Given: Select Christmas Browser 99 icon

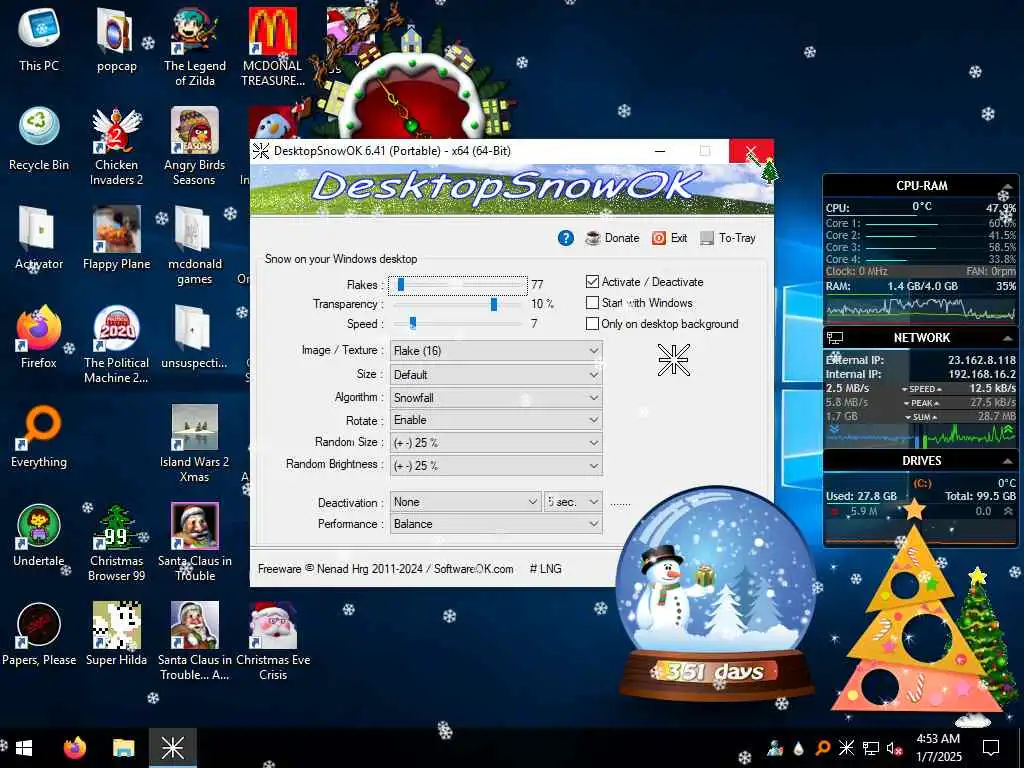Looking at the screenshot, I should tap(116, 543).
